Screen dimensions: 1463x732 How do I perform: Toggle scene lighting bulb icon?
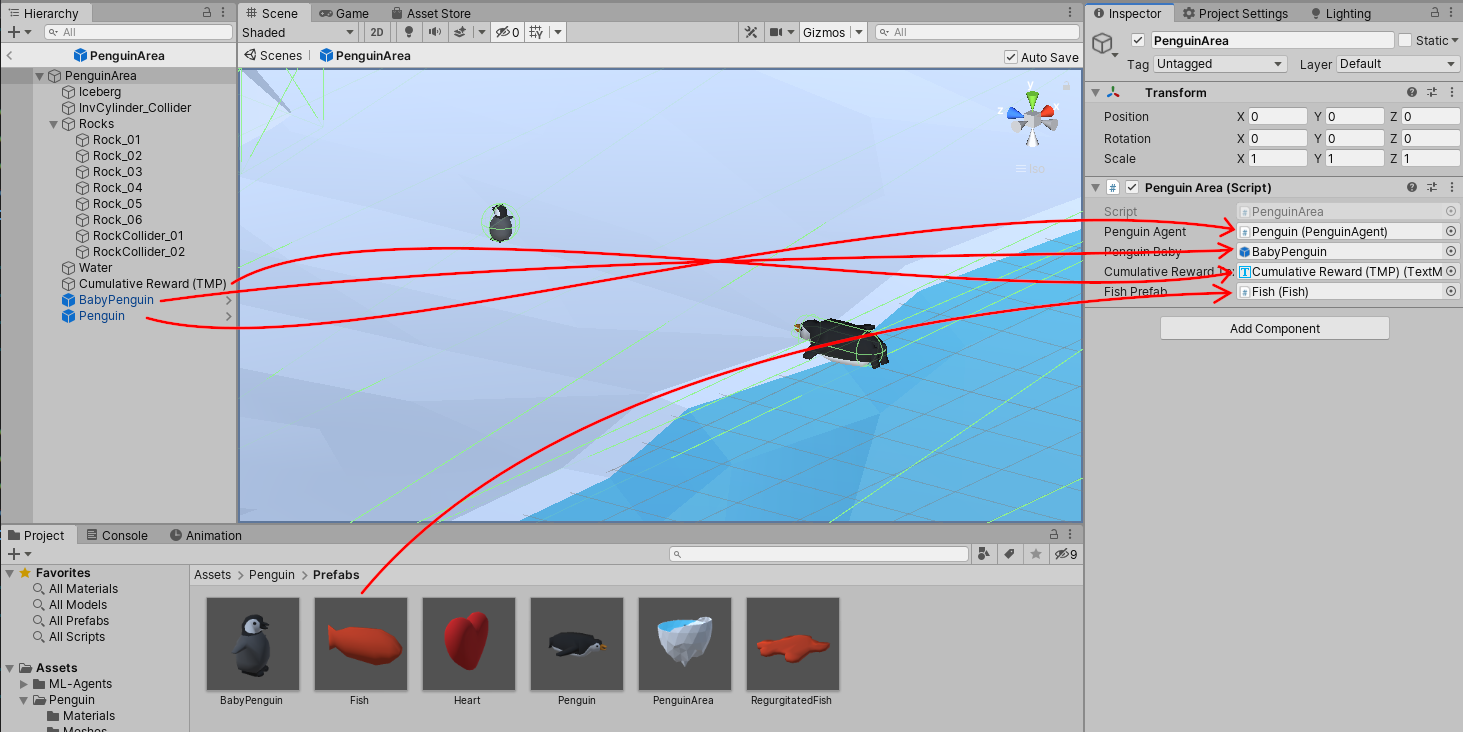pos(409,32)
